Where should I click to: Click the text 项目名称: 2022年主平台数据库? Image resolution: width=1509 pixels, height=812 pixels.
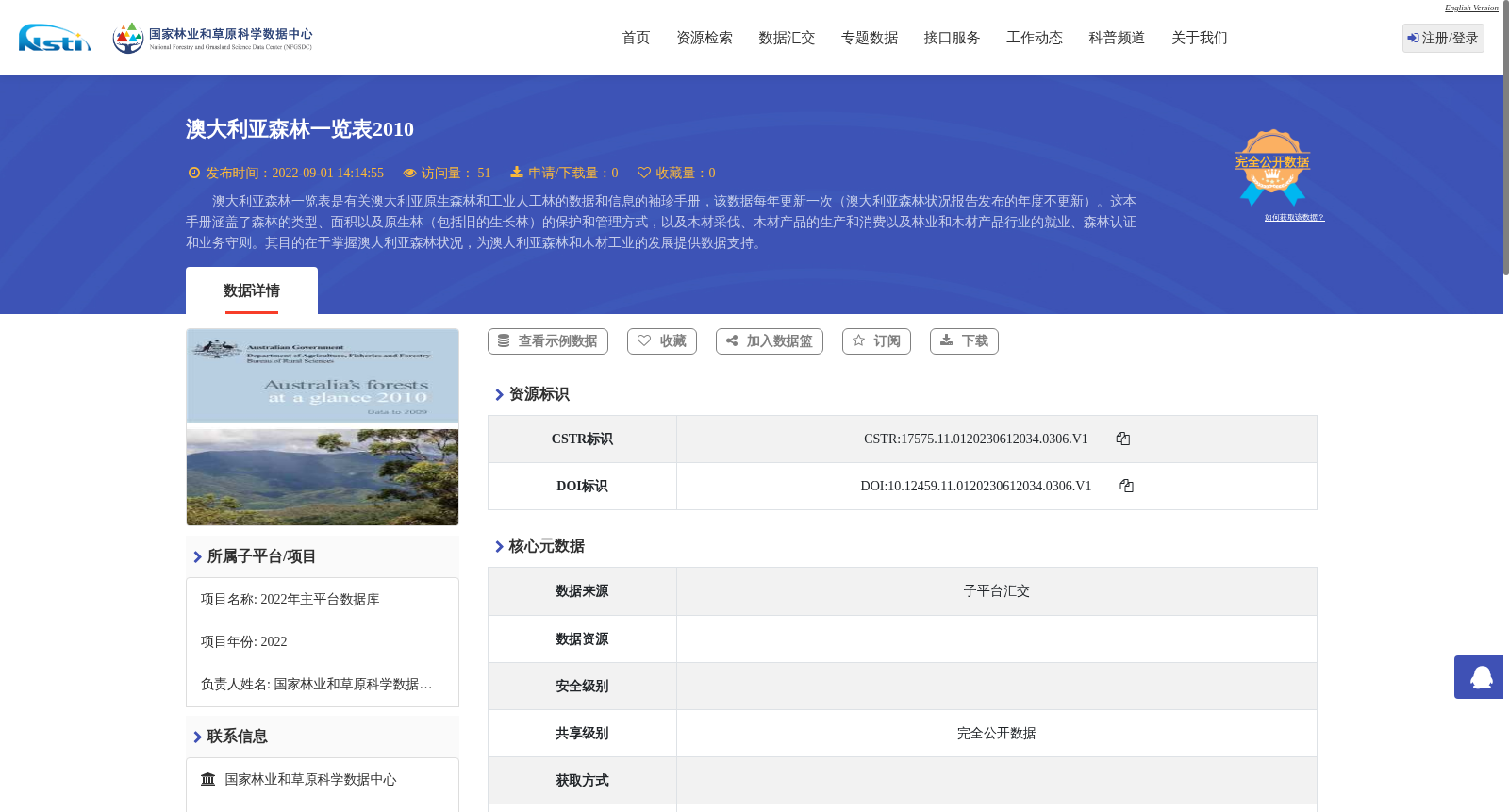coord(290,600)
